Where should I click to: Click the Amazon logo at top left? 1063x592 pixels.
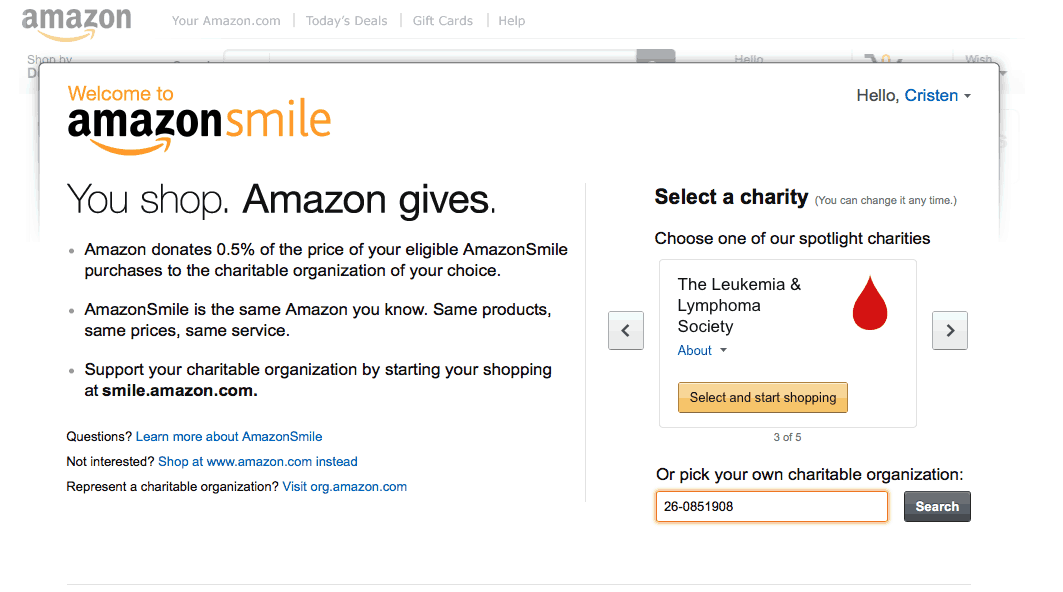[77, 24]
